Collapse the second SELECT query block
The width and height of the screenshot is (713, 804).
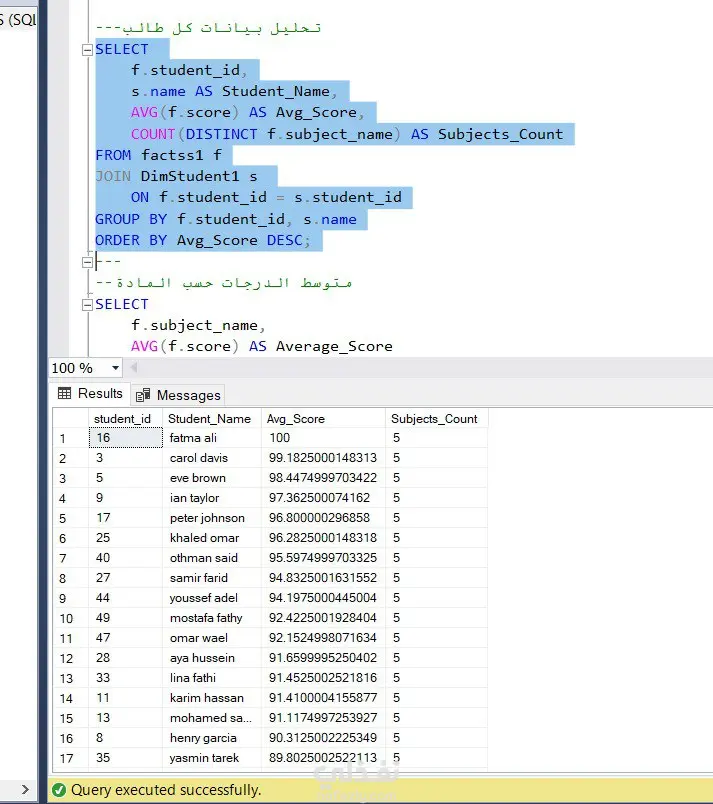coord(87,305)
